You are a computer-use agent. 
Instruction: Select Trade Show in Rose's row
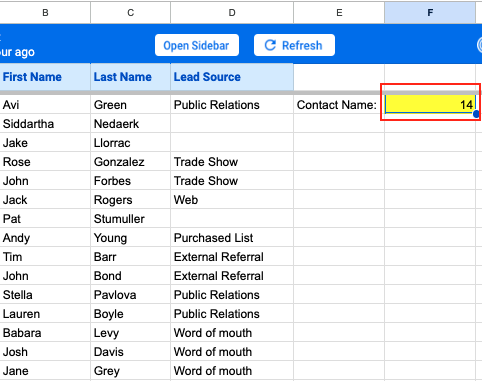coord(232,162)
